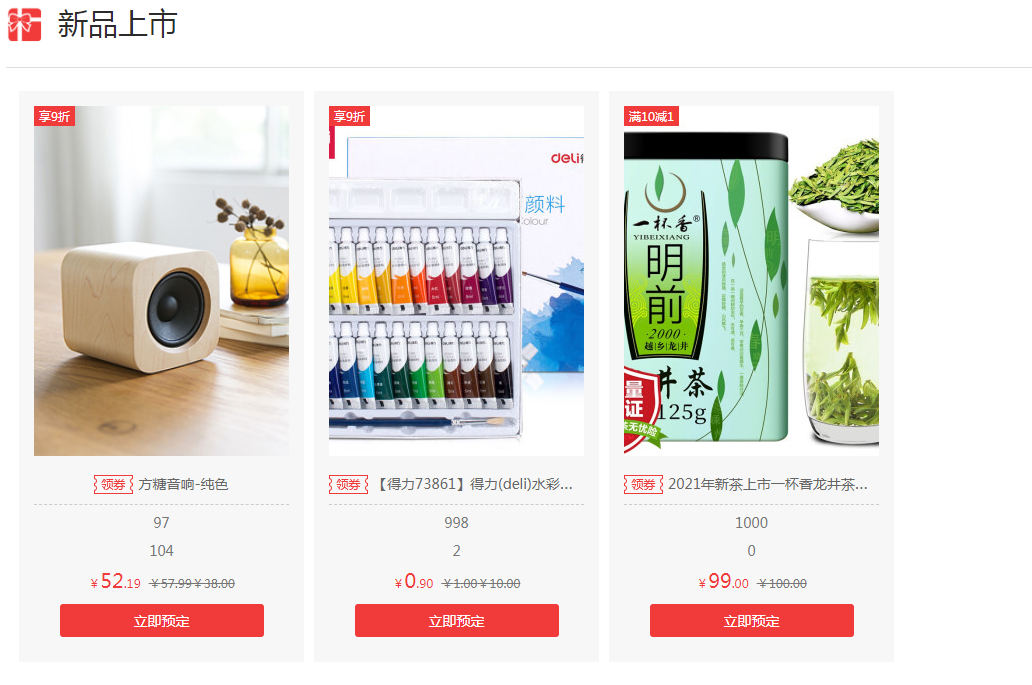Image resolution: width=1032 pixels, height=685 pixels.
Task: Open the 方糖音响-纯色 product title link
Action: tap(183, 484)
